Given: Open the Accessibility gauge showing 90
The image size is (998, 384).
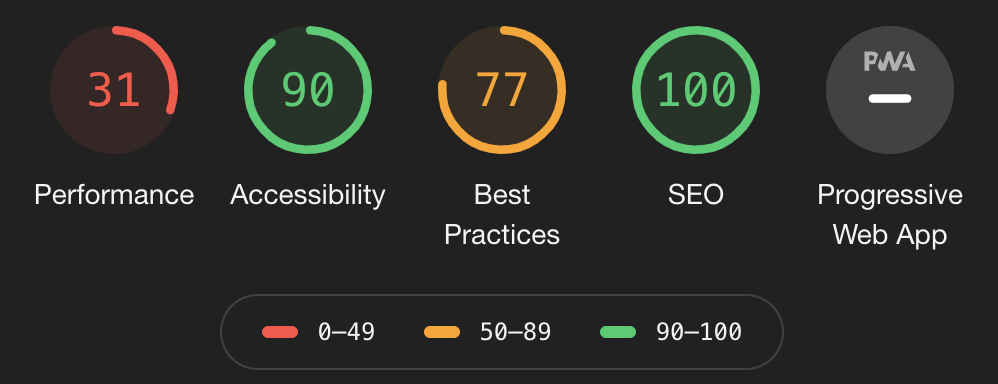Looking at the screenshot, I should (x=308, y=90).
